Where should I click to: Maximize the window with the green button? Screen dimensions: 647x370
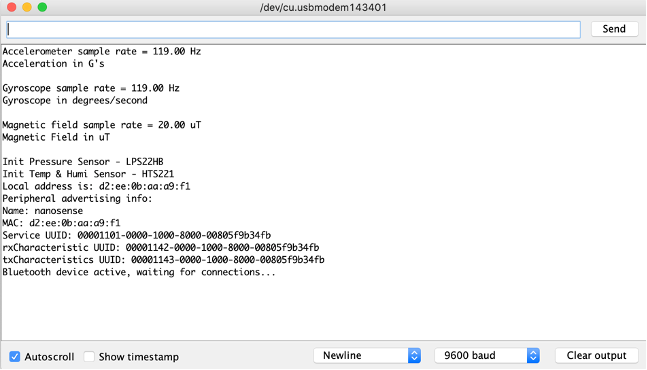[x=42, y=7]
